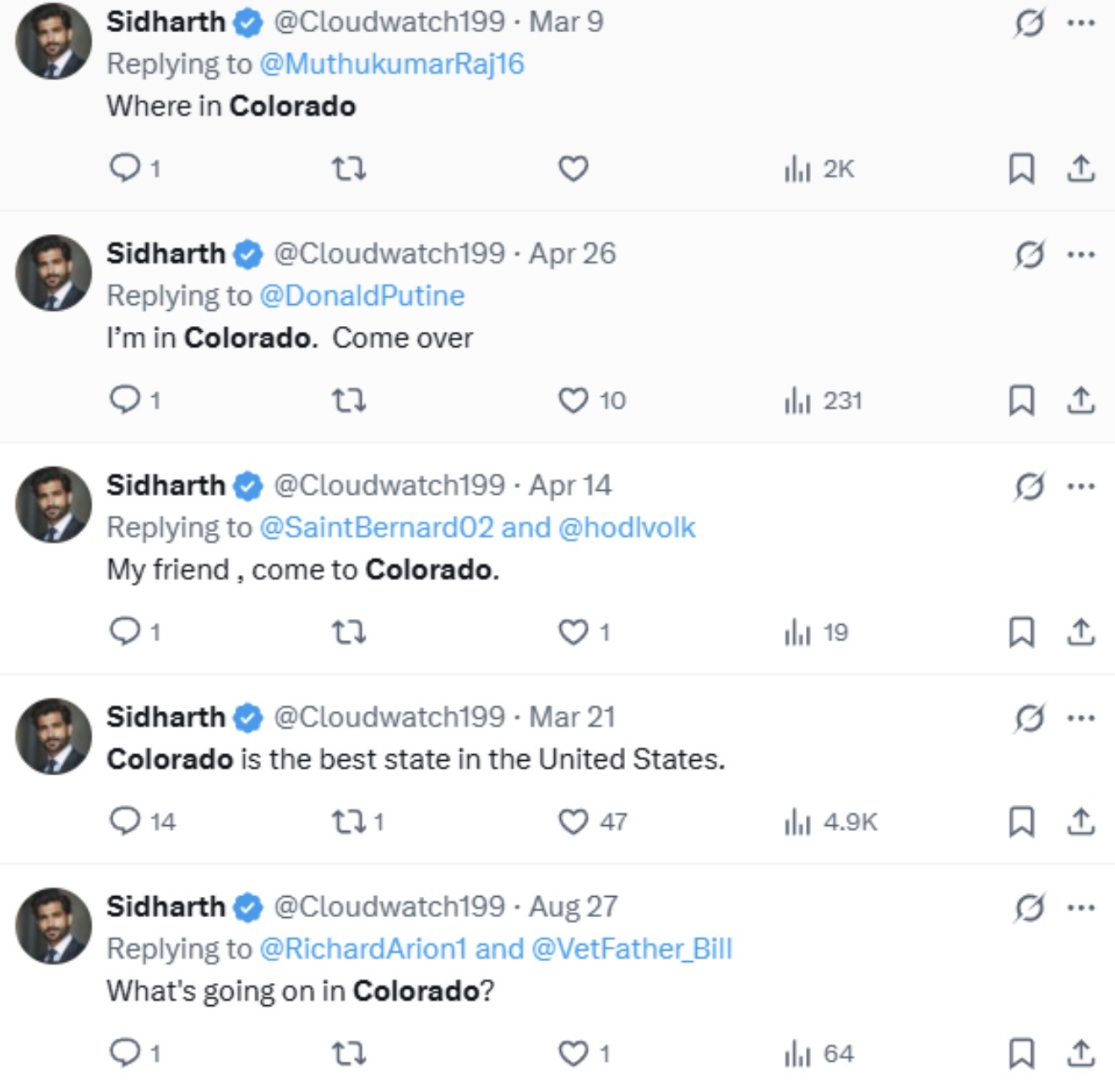Open @SaintBernard02 profile from reply line
This screenshot has height=1092, width=1115.
[x=376, y=528]
